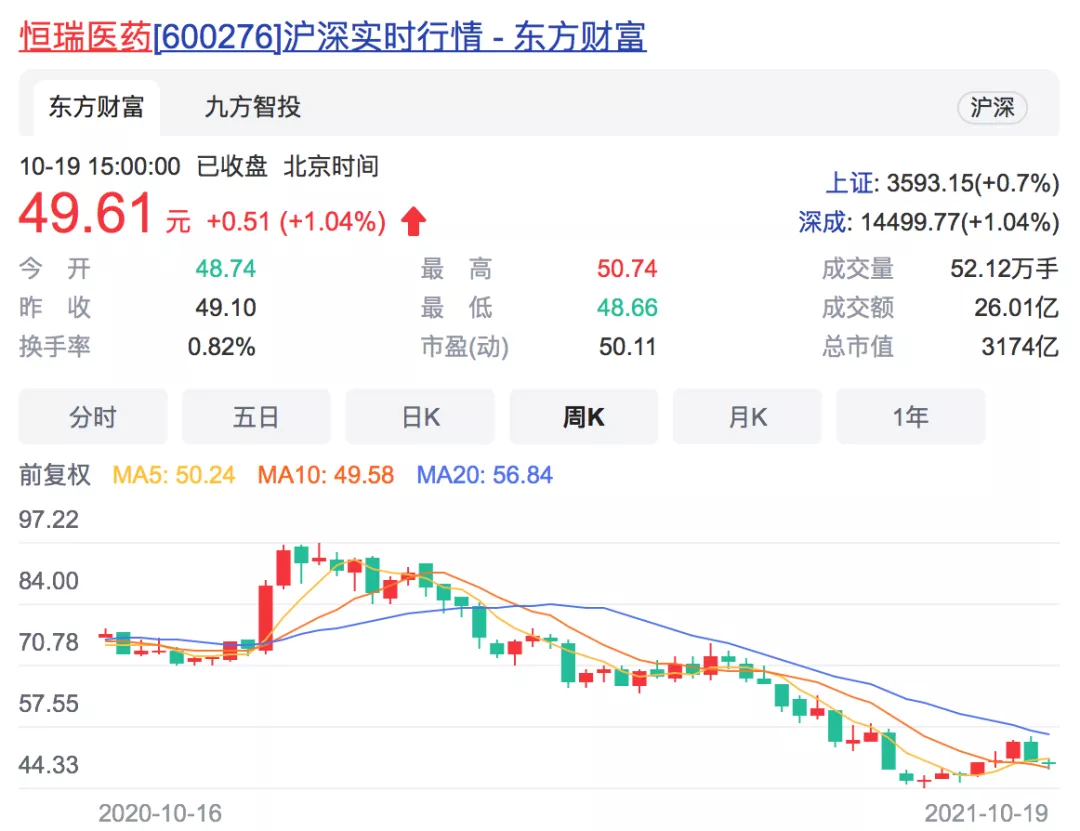Click the MA5 indicator value label
The height and width of the screenshot is (831, 1080).
(x=174, y=474)
